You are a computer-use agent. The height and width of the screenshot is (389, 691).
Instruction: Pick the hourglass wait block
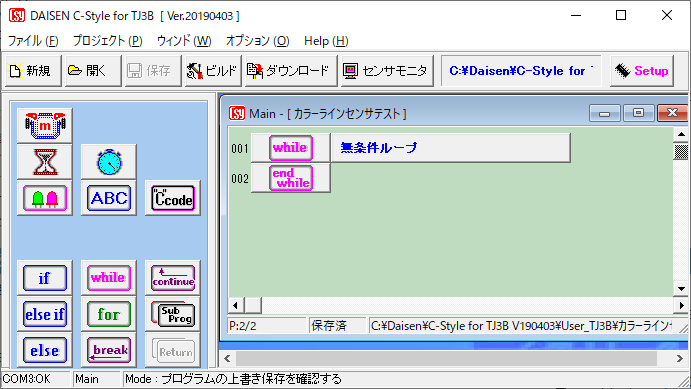pyautogui.click(x=45, y=162)
